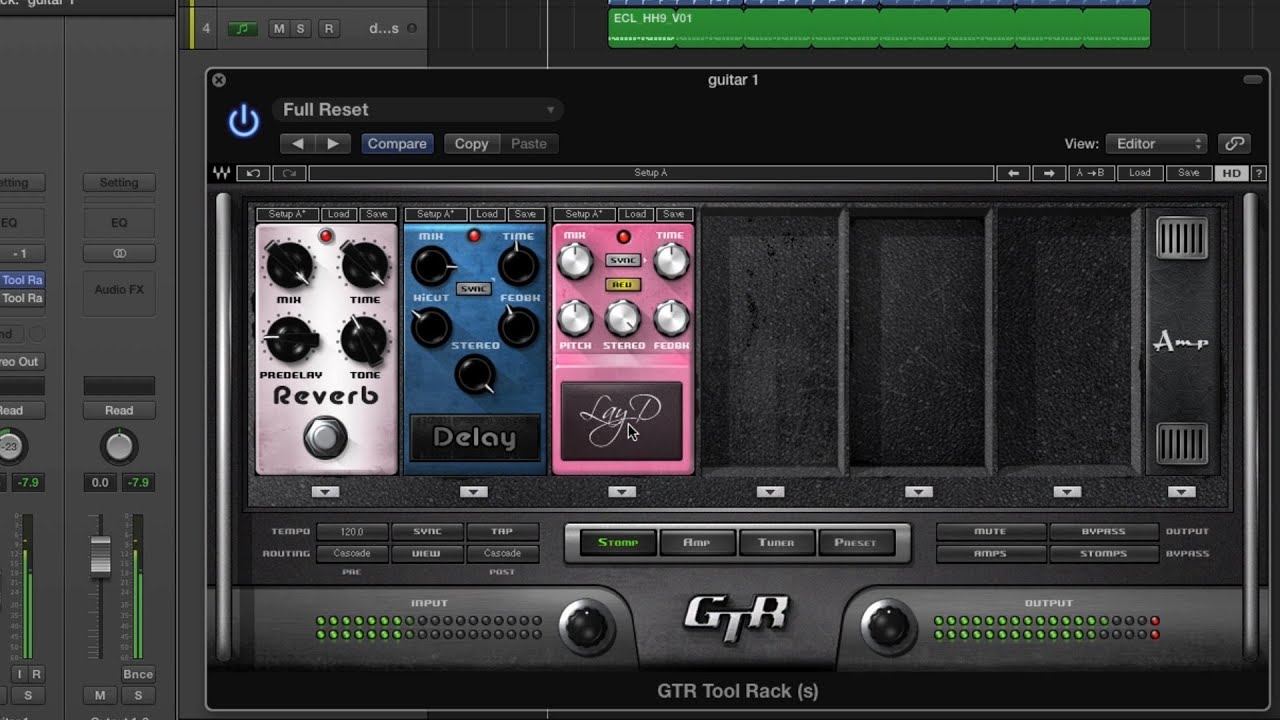Screen dimensions: 1280x720
Task: Switch to the Amp tab
Action: pos(696,543)
